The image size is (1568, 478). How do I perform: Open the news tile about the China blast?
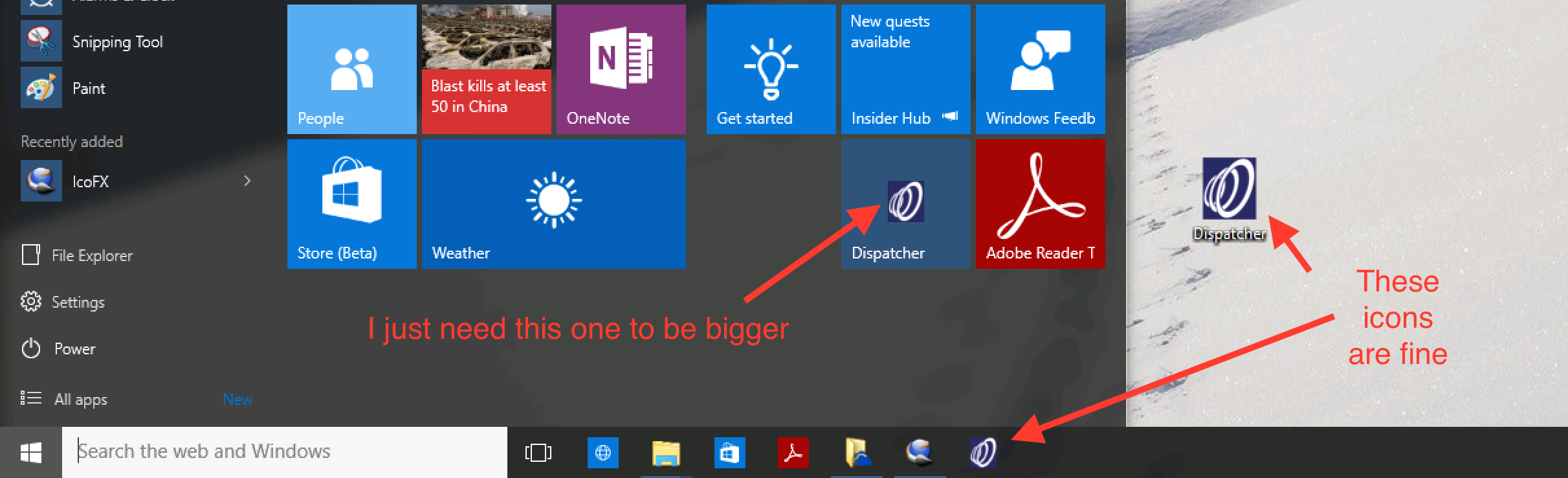(x=487, y=69)
